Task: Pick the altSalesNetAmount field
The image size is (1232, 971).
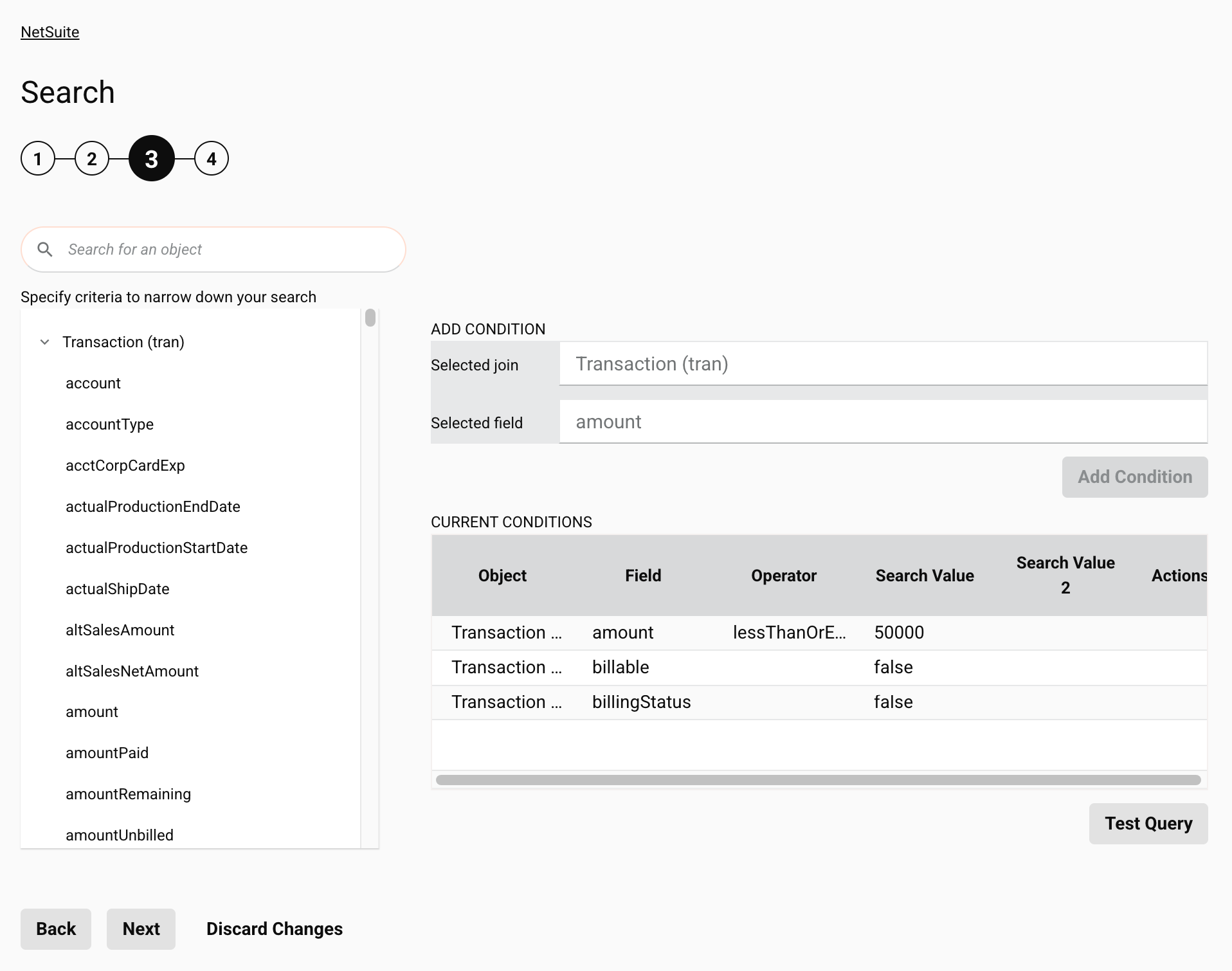Action: click(x=132, y=671)
